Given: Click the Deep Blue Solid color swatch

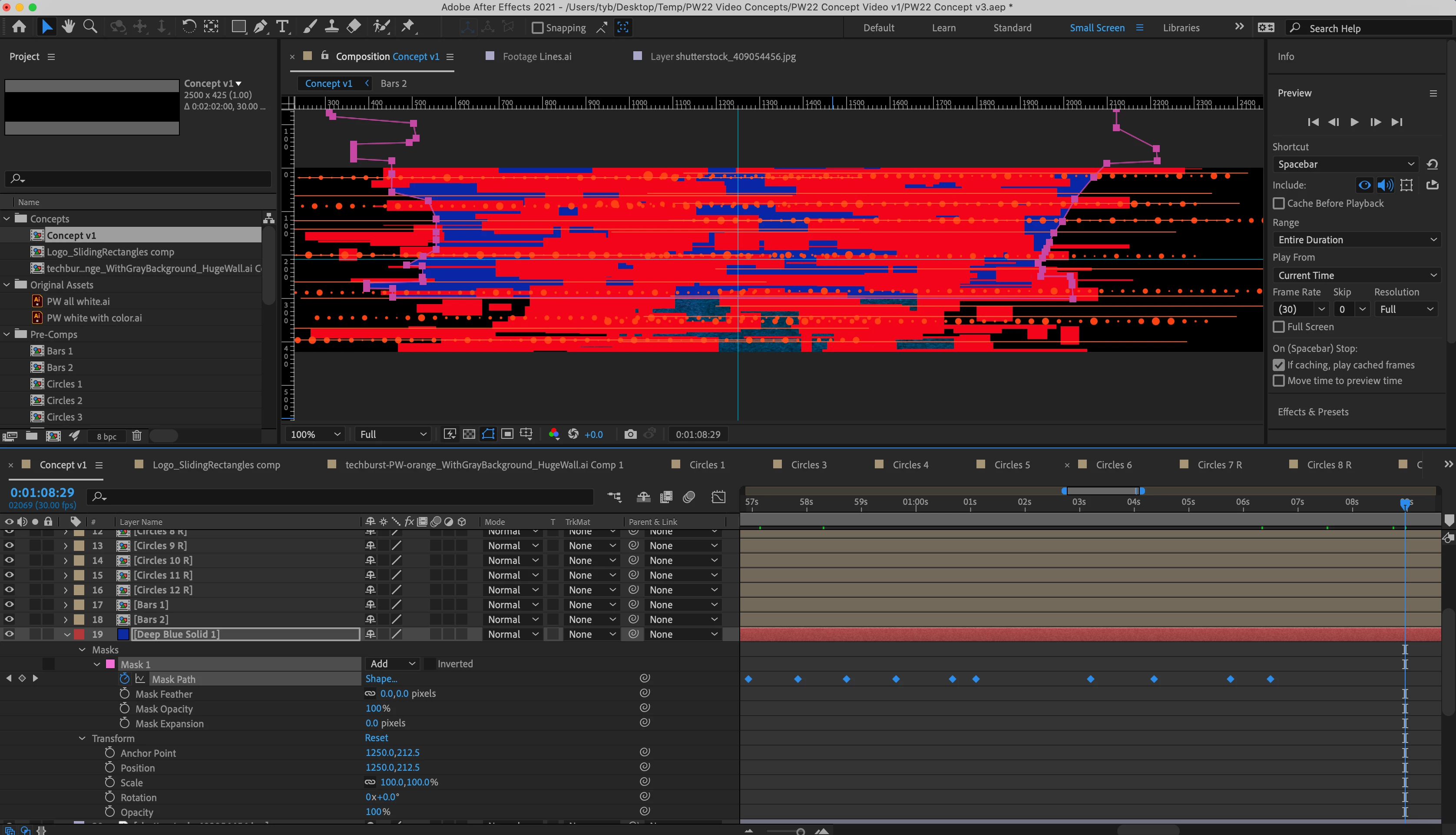Looking at the screenshot, I should [122, 634].
